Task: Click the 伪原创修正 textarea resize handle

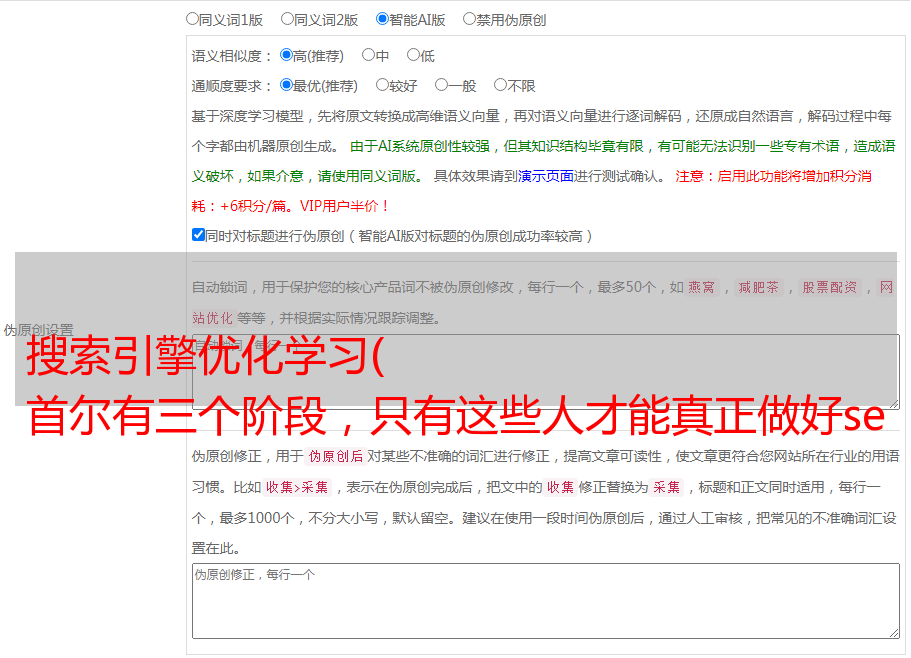Action: pos(894,634)
